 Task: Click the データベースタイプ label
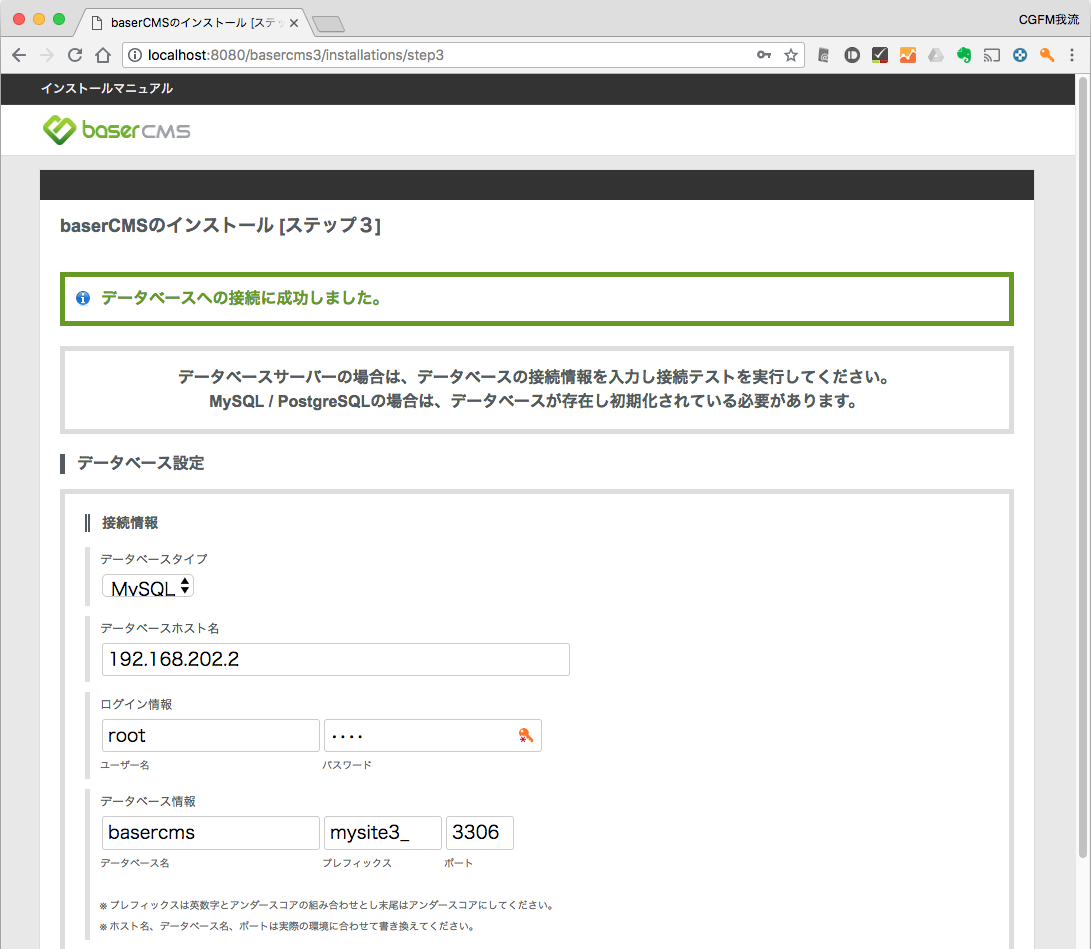pyautogui.click(x=154, y=559)
